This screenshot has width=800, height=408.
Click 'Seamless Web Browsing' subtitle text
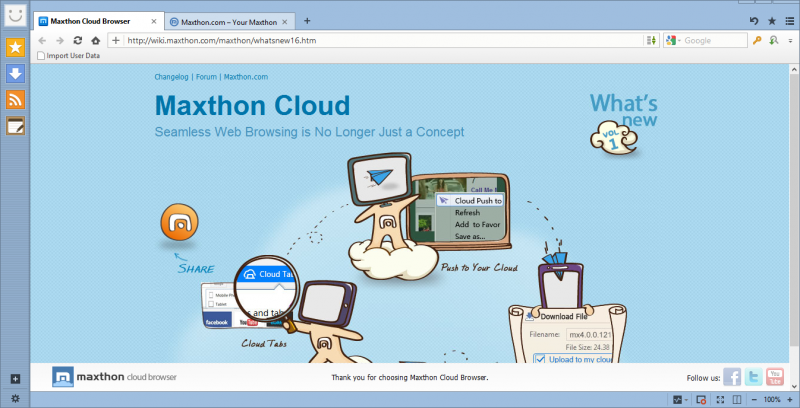click(x=309, y=132)
